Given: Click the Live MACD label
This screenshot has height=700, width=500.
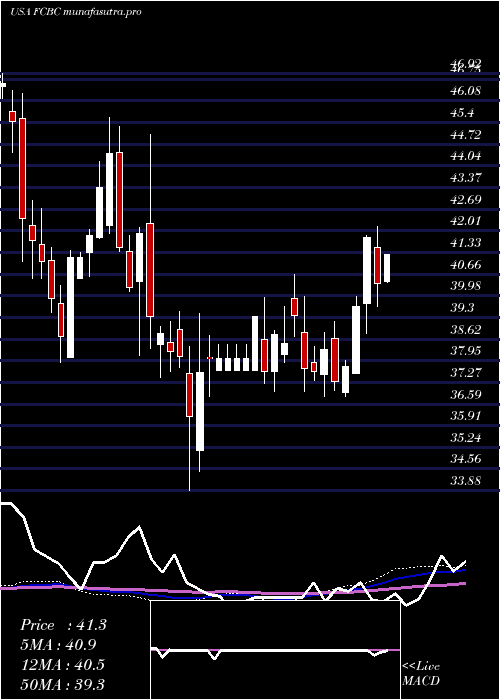Looking at the screenshot, I should coord(421,673).
